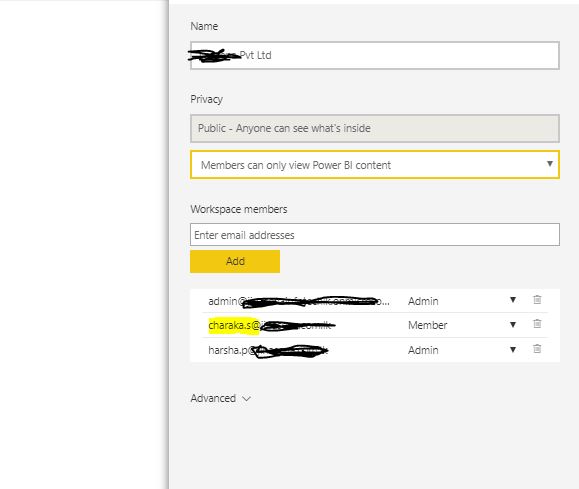The height and width of the screenshot is (489, 579).
Task: Click the Public privacy setting box
Action: point(375,128)
